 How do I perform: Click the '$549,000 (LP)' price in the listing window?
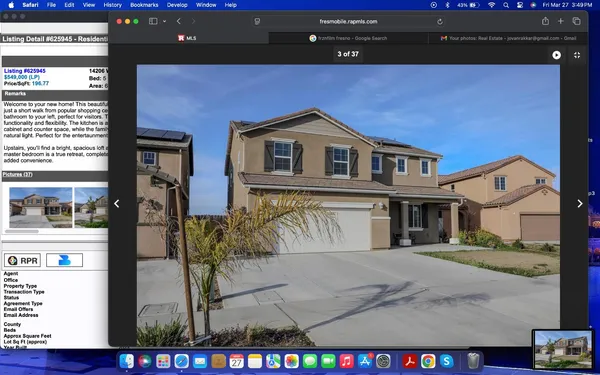[22, 77]
